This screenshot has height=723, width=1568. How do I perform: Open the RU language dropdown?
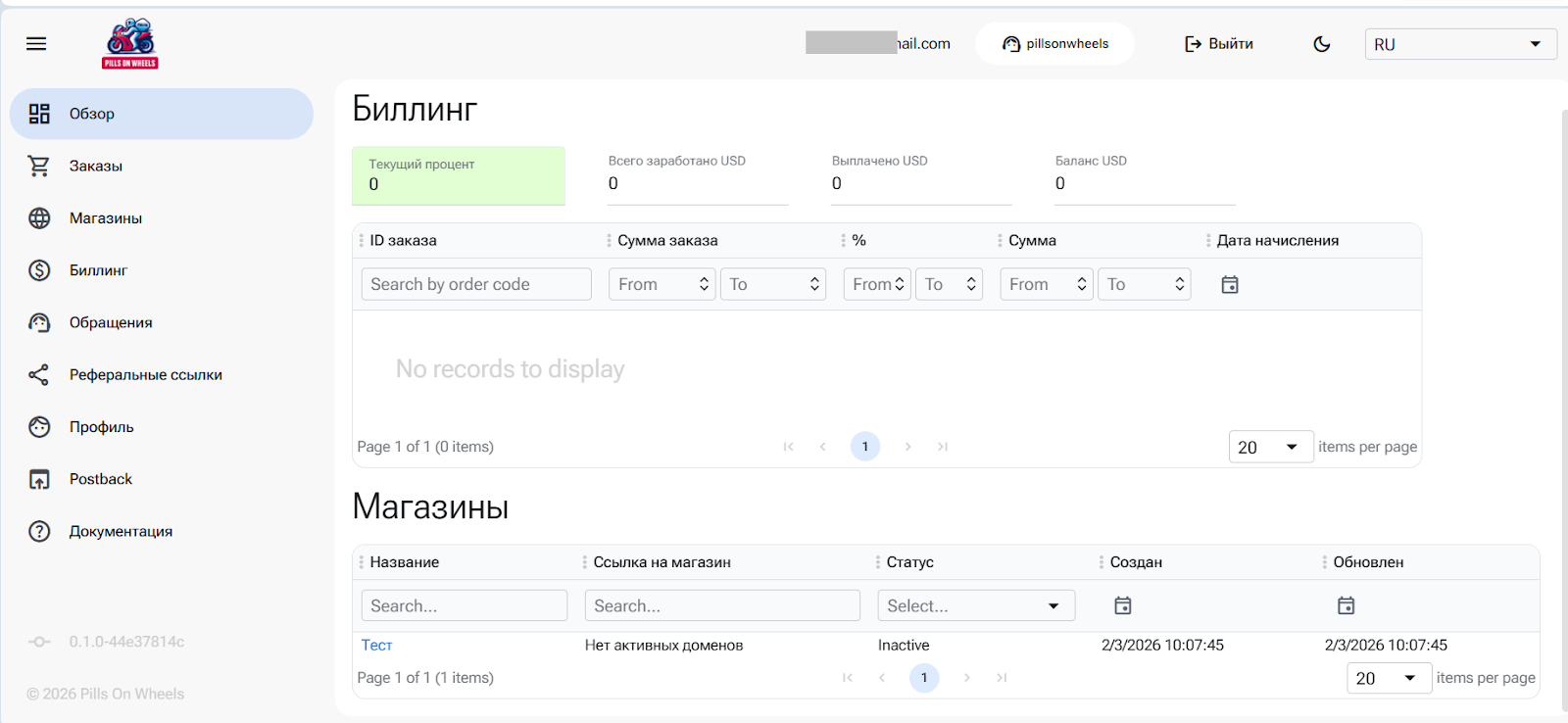coord(1459,44)
